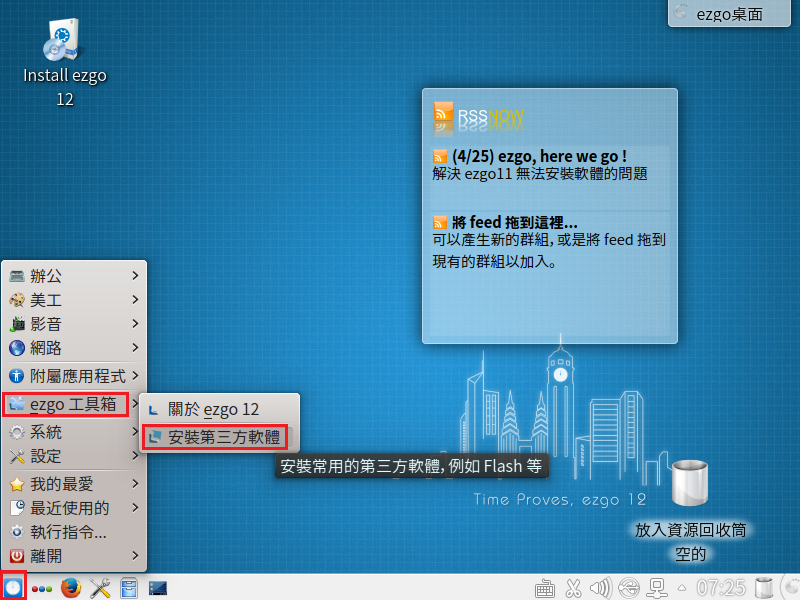Click the ezgo桌面 toolbox button
Viewport: 800px width, 600px height.
(729, 14)
